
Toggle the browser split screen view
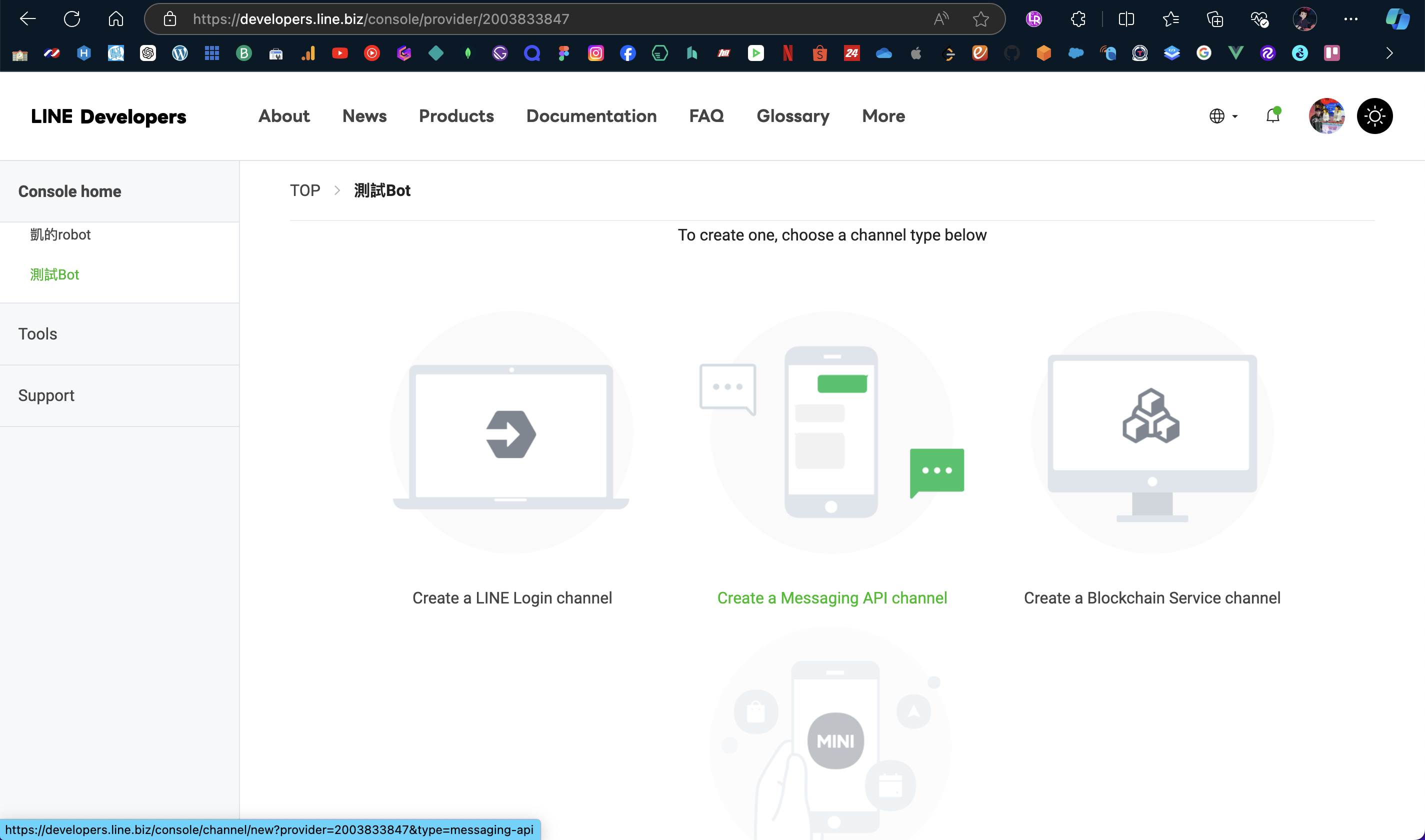tap(1125, 18)
